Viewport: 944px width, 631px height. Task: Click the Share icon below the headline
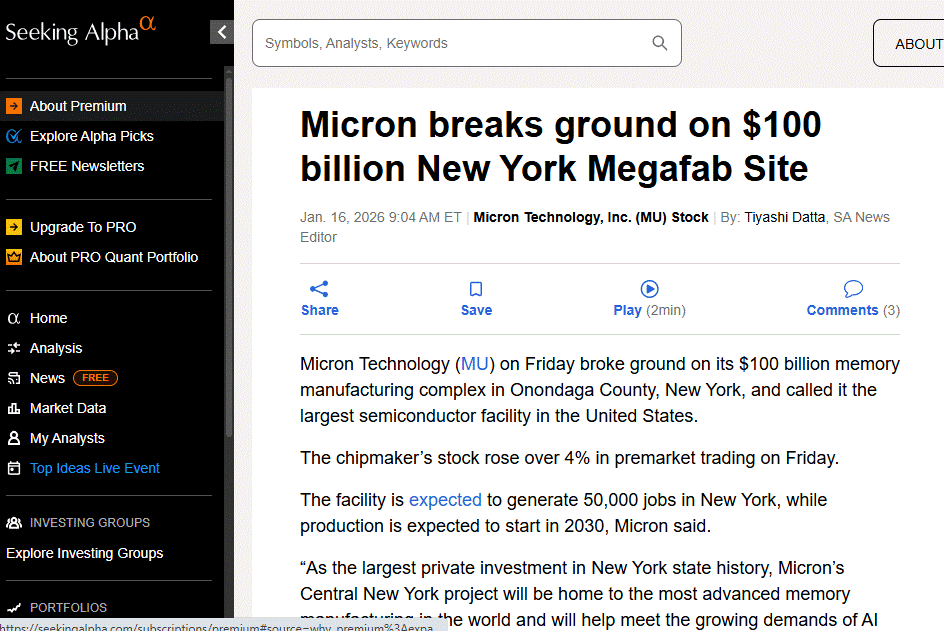coord(319,289)
